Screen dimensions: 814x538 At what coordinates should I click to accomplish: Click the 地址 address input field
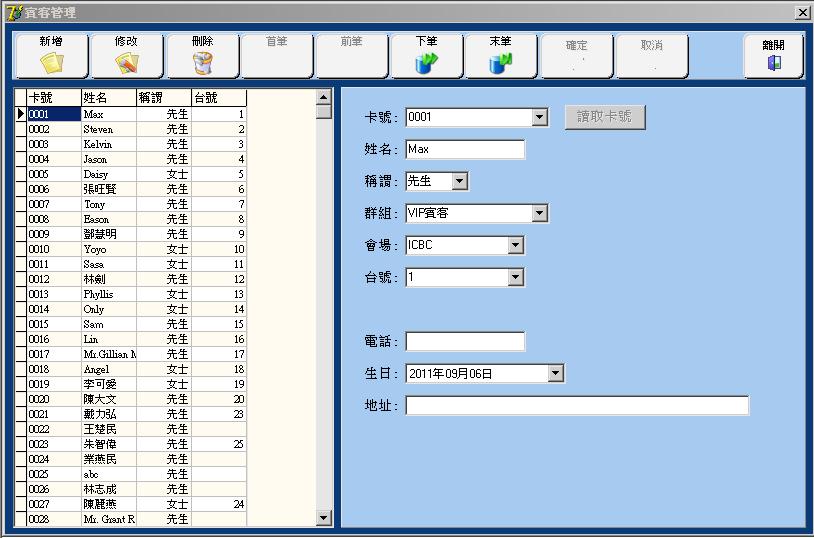pyautogui.click(x=576, y=406)
